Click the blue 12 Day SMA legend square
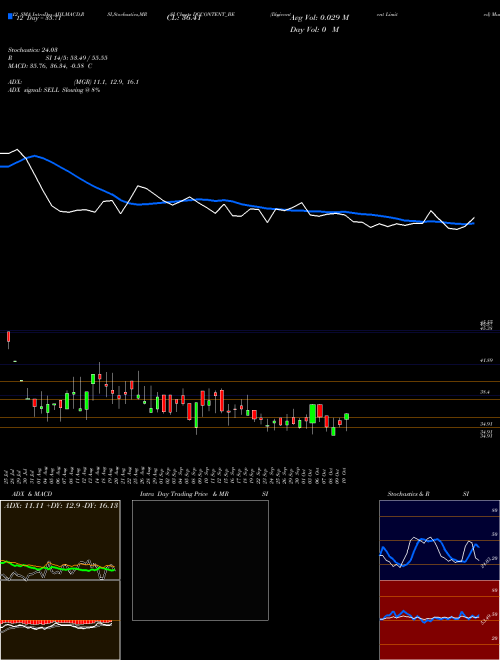 point(10,17)
